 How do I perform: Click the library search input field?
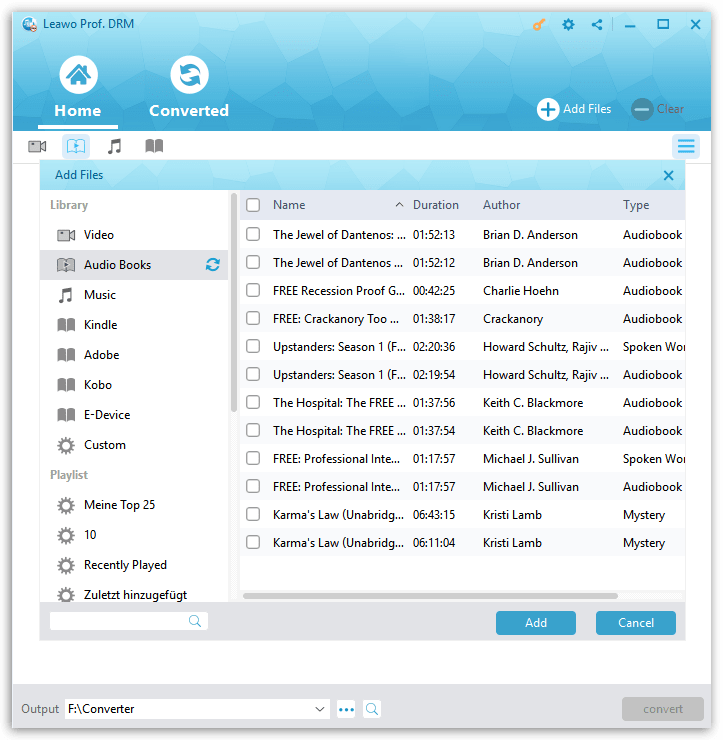[118, 622]
